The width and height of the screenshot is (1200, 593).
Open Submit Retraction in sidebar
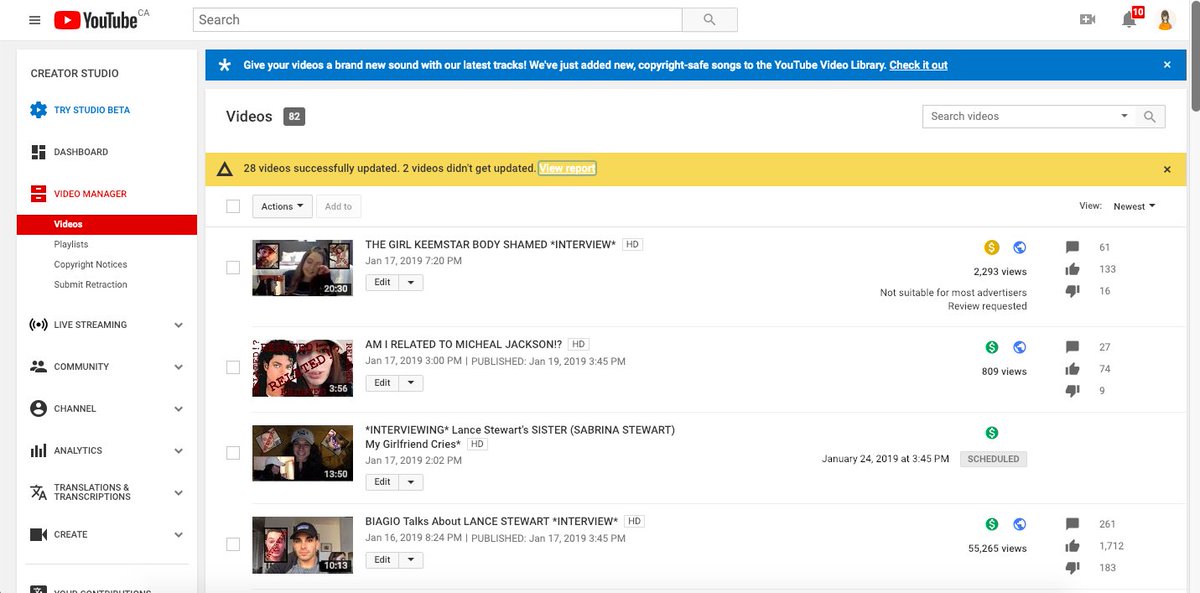(x=90, y=284)
